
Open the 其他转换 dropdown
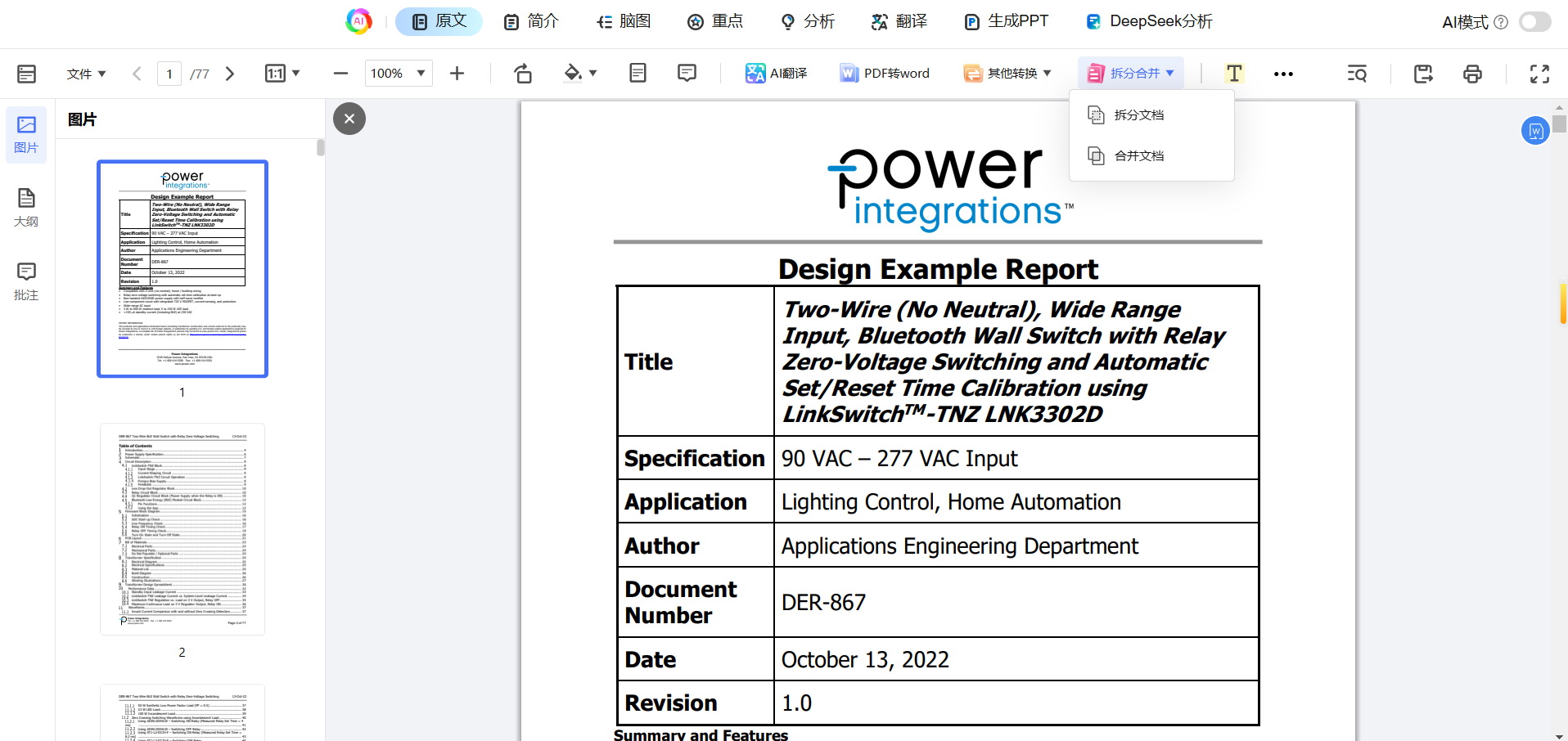[1007, 74]
